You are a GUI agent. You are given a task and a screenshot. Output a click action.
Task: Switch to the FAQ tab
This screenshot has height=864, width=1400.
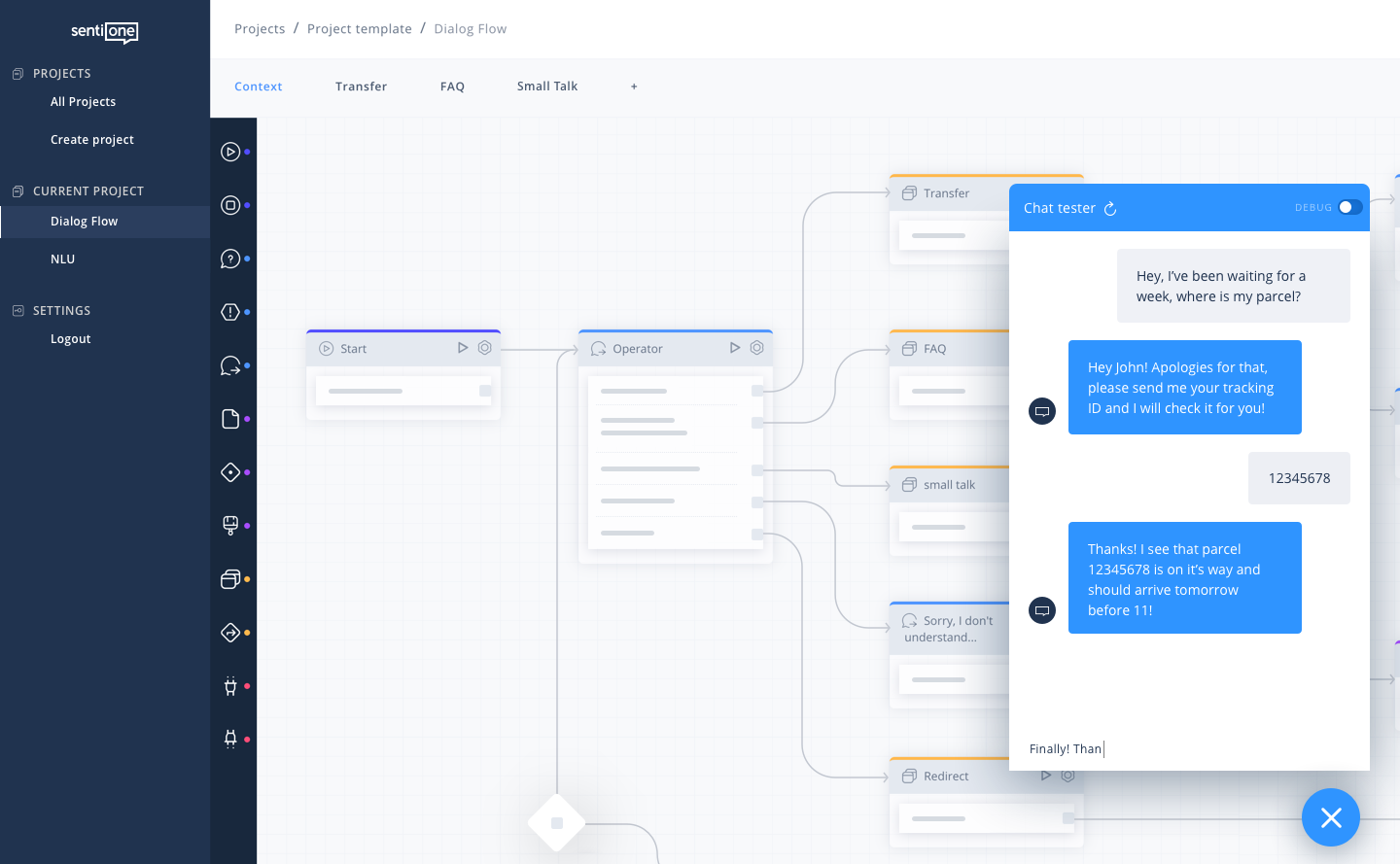click(x=452, y=86)
